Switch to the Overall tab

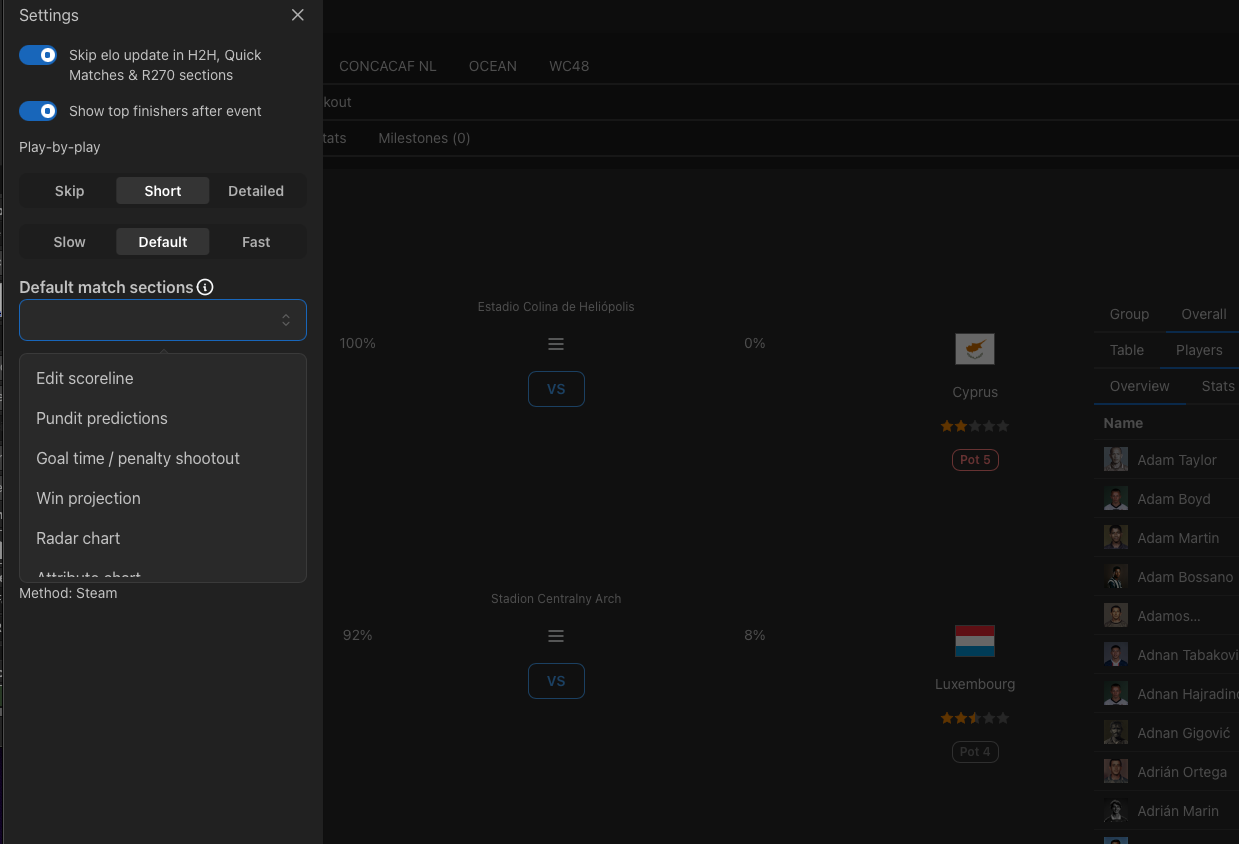pos(1203,314)
